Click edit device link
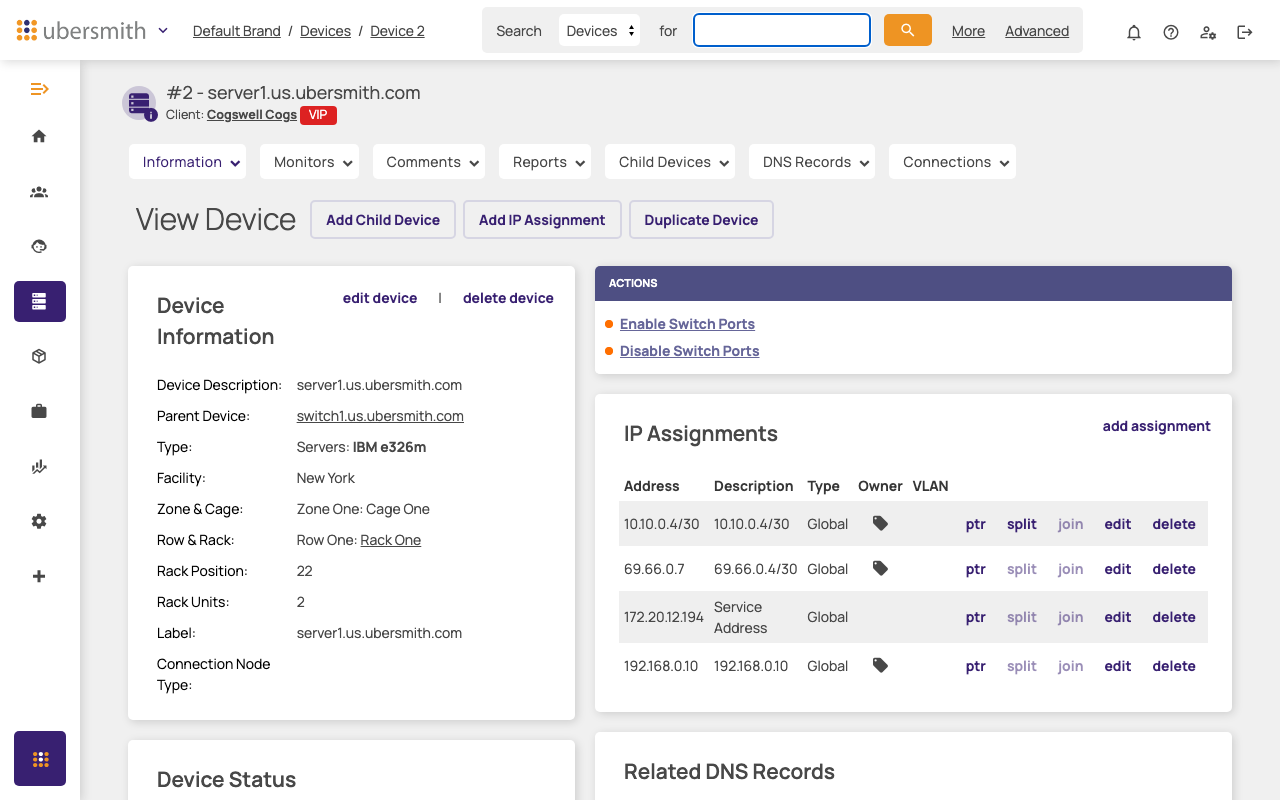The width and height of the screenshot is (1280, 800). 380,298
